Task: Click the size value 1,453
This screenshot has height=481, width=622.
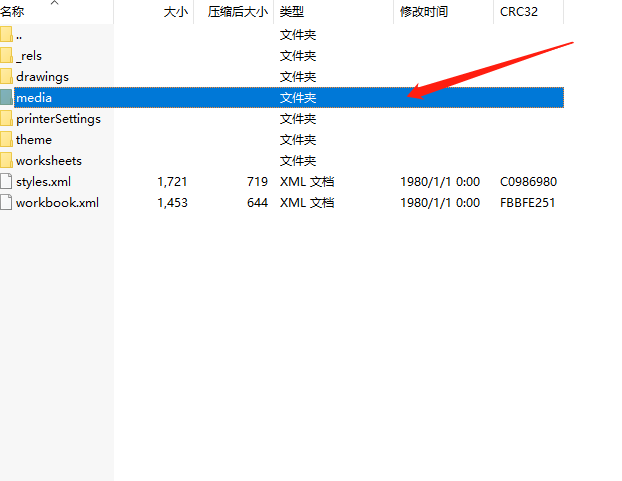Action: pyautogui.click(x=172, y=203)
